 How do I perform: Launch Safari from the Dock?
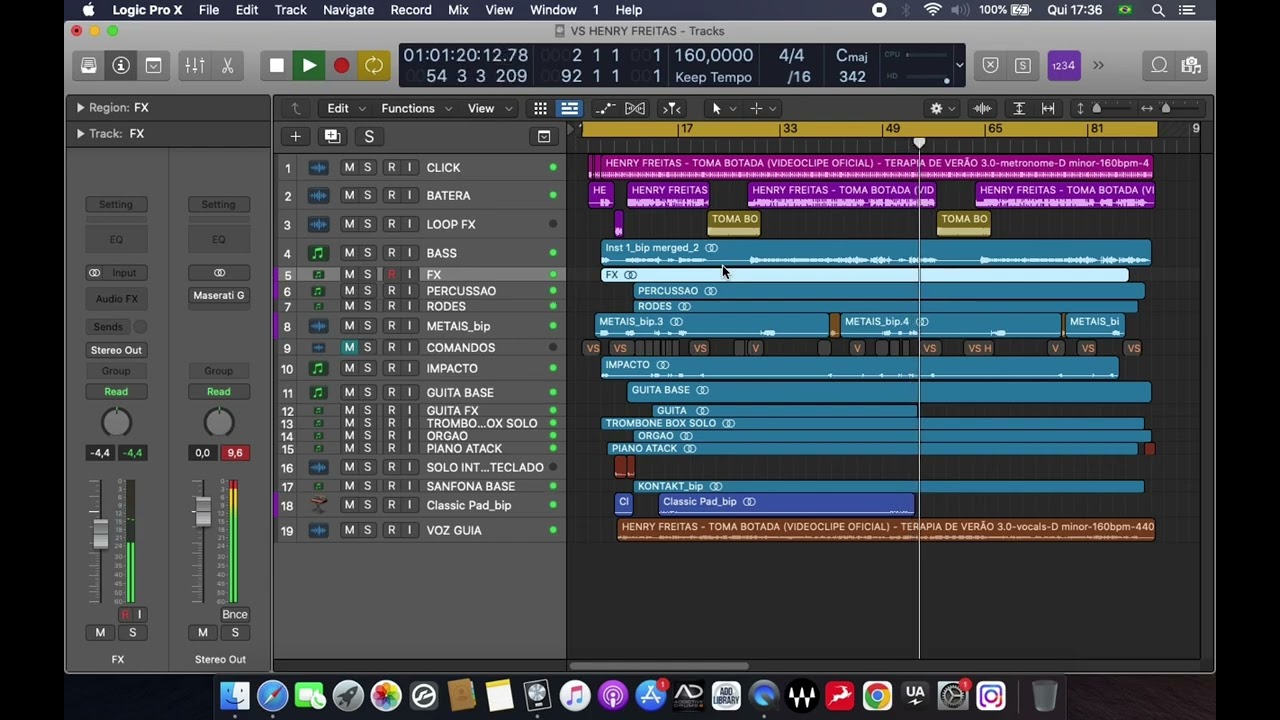click(x=272, y=695)
